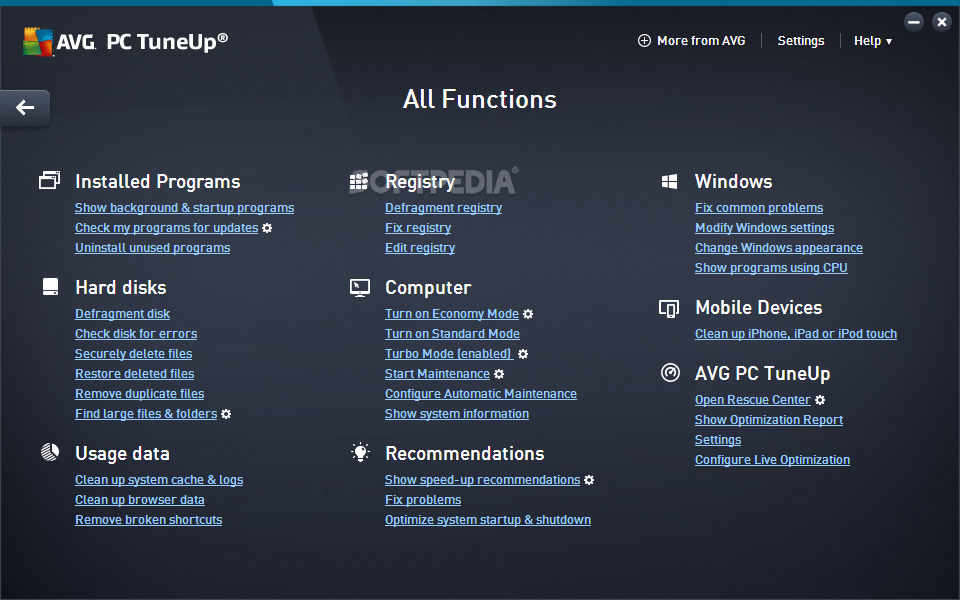Click Check my programs for updates link

pyautogui.click(x=167, y=228)
